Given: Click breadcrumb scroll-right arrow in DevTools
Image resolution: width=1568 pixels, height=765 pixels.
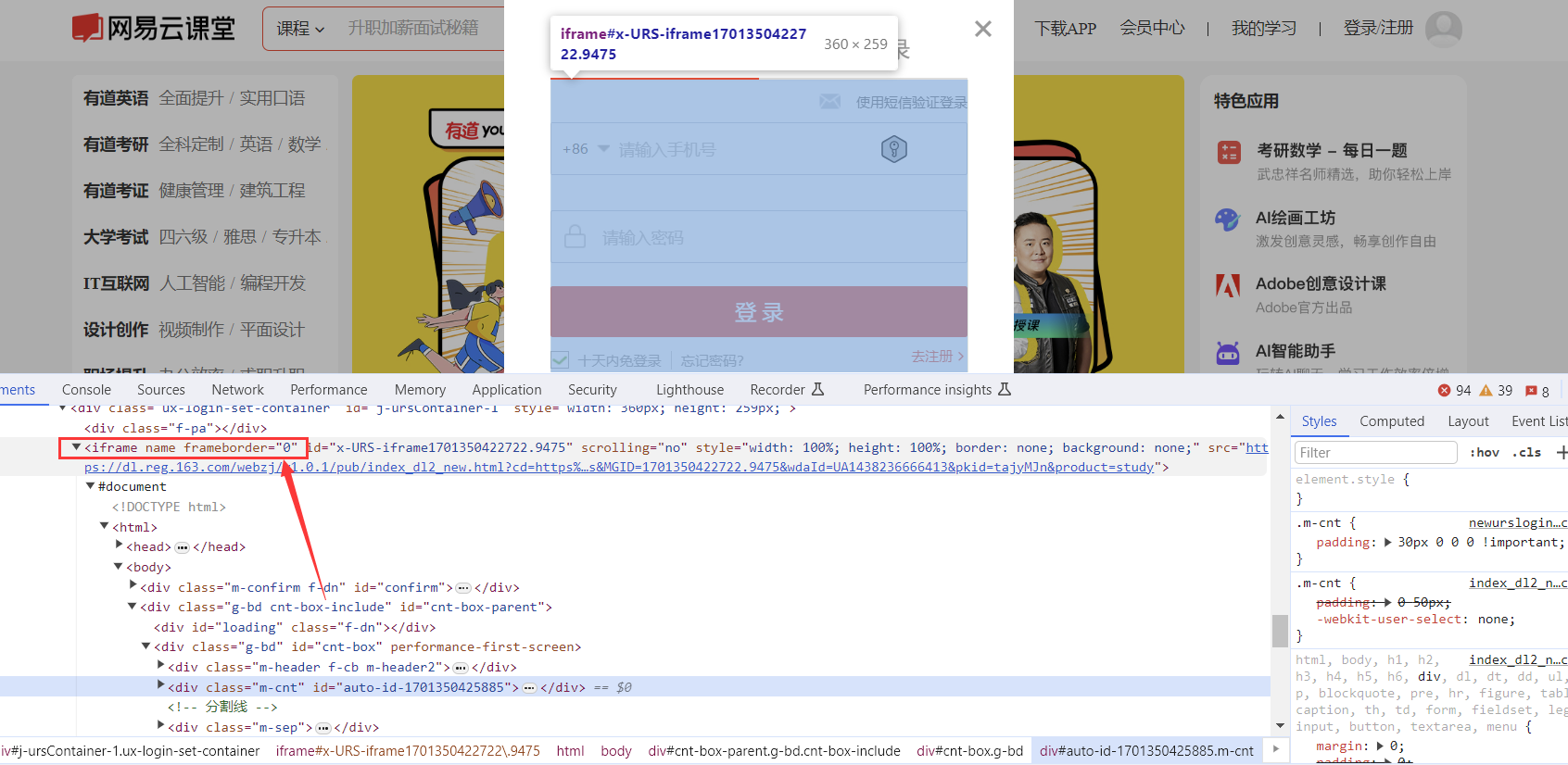Looking at the screenshot, I should coord(1276,749).
